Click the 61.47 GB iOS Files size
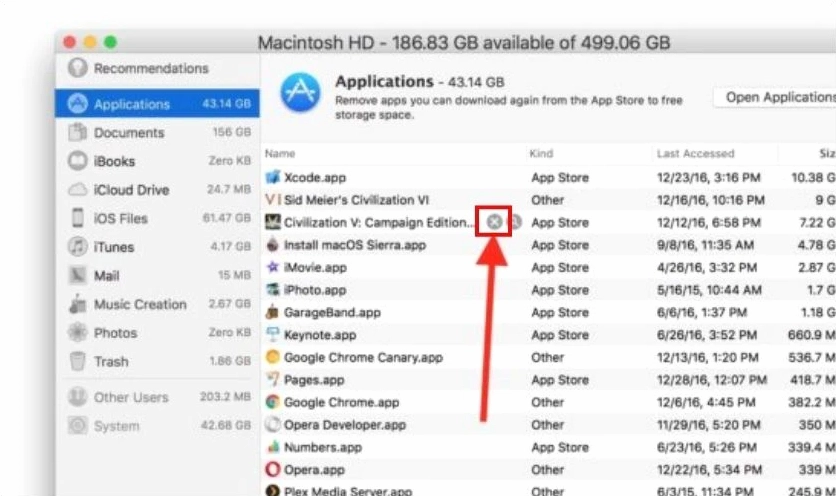The image size is (836, 496). (x=227, y=218)
